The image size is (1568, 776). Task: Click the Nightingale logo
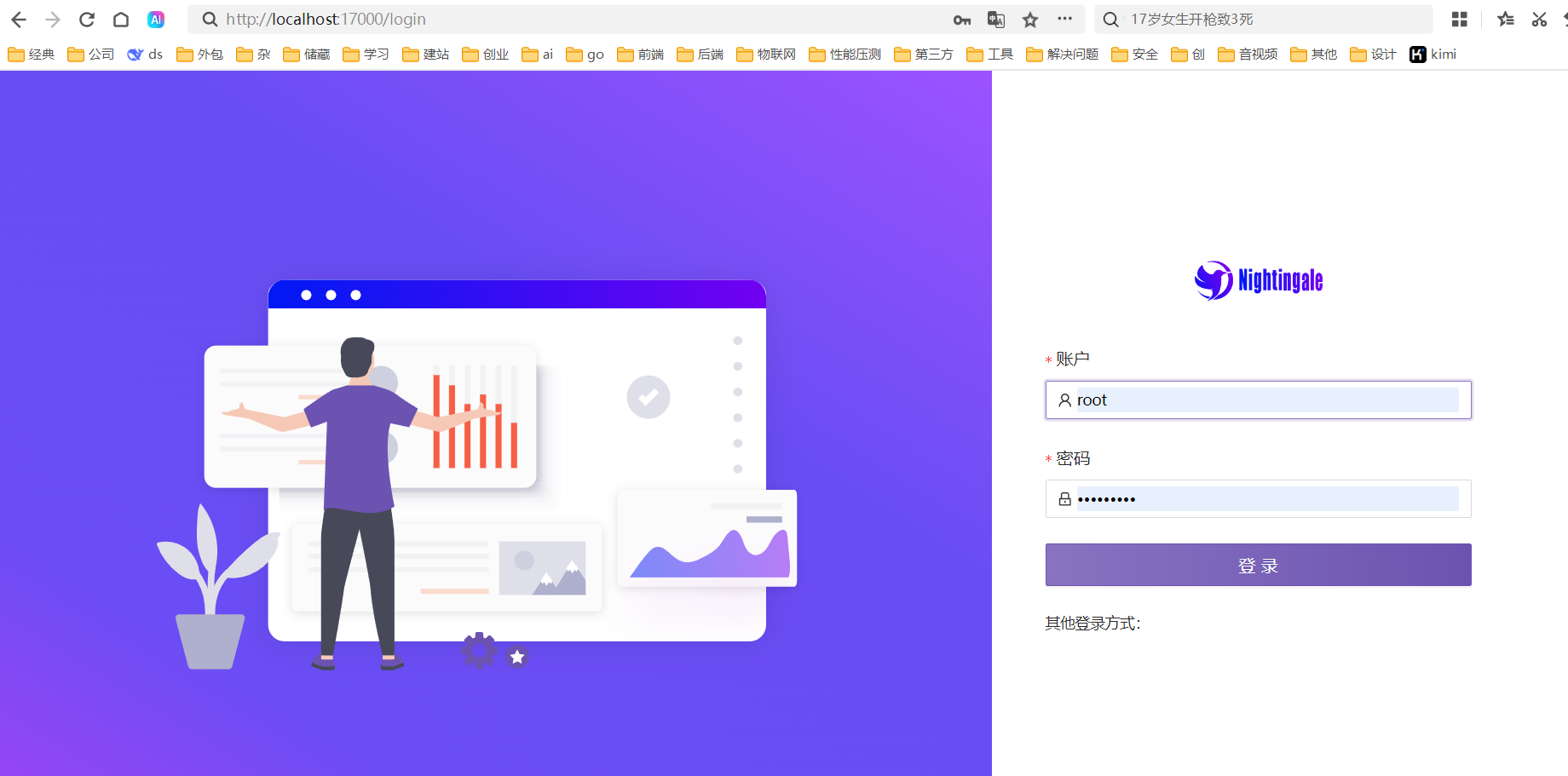(x=1259, y=280)
